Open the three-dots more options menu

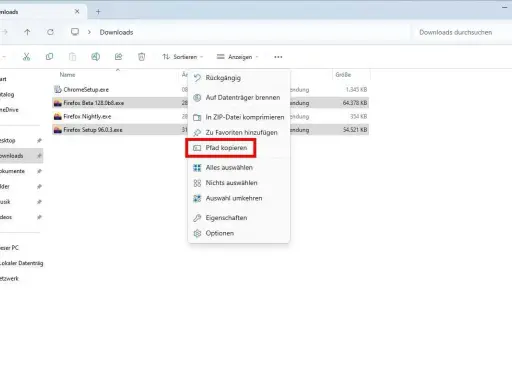click(278, 57)
